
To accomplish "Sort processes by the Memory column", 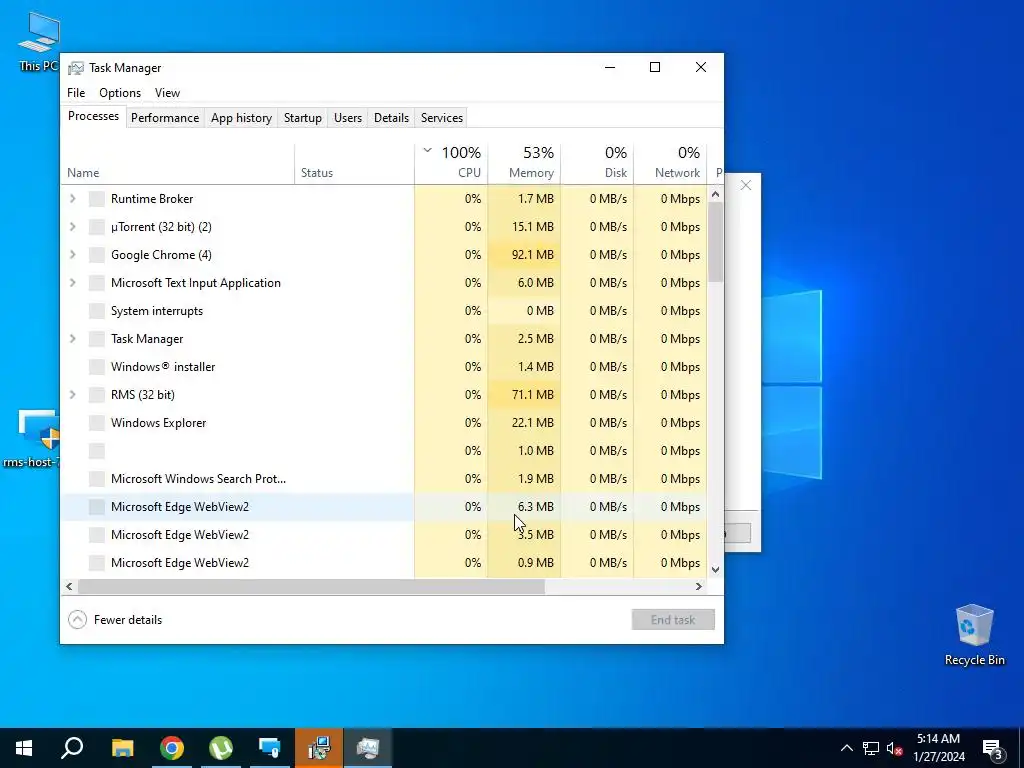I will pos(524,163).
